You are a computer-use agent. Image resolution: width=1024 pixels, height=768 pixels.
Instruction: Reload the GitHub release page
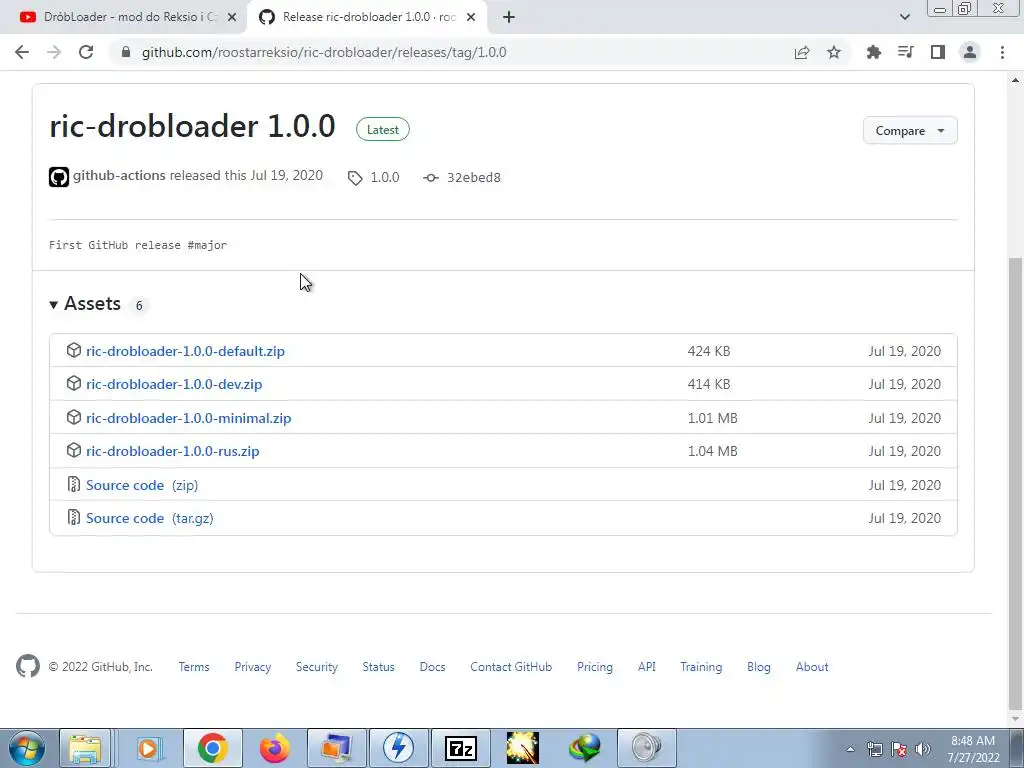coord(86,52)
